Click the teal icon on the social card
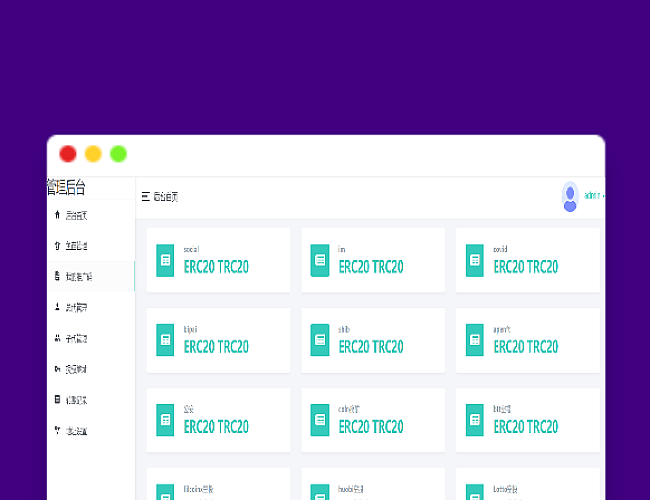Viewport: 650px width, 500px height. pyautogui.click(x=165, y=260)
